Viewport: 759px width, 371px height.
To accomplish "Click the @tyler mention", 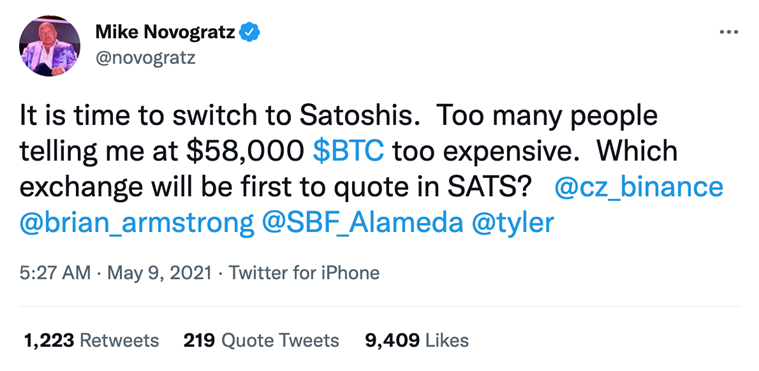I will [512, 224].
